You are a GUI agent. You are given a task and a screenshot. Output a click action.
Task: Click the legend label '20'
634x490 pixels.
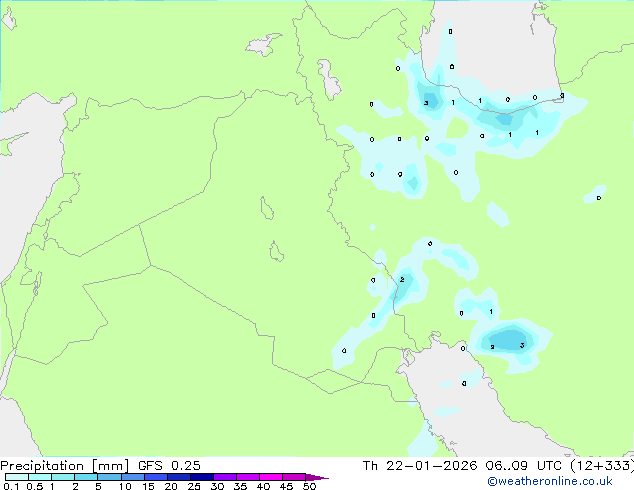pos(171,486)
